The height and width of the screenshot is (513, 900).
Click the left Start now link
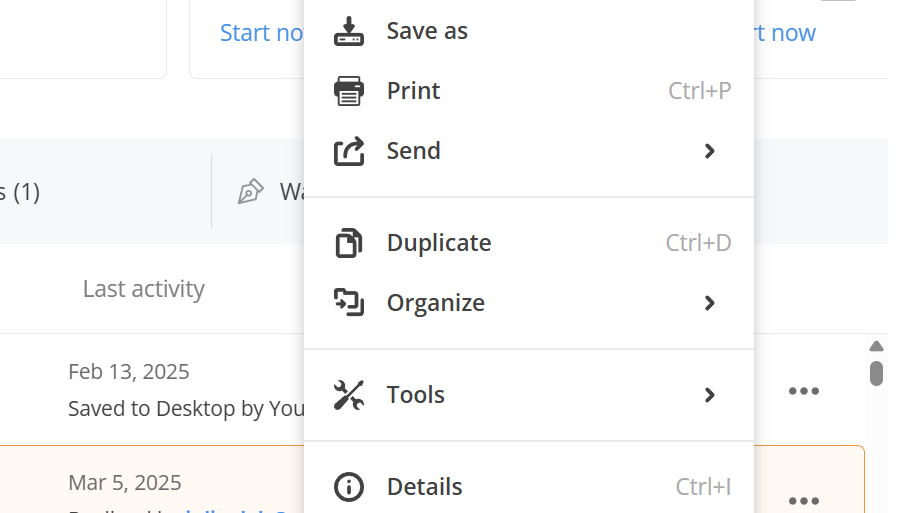click(x=262, y=33)
